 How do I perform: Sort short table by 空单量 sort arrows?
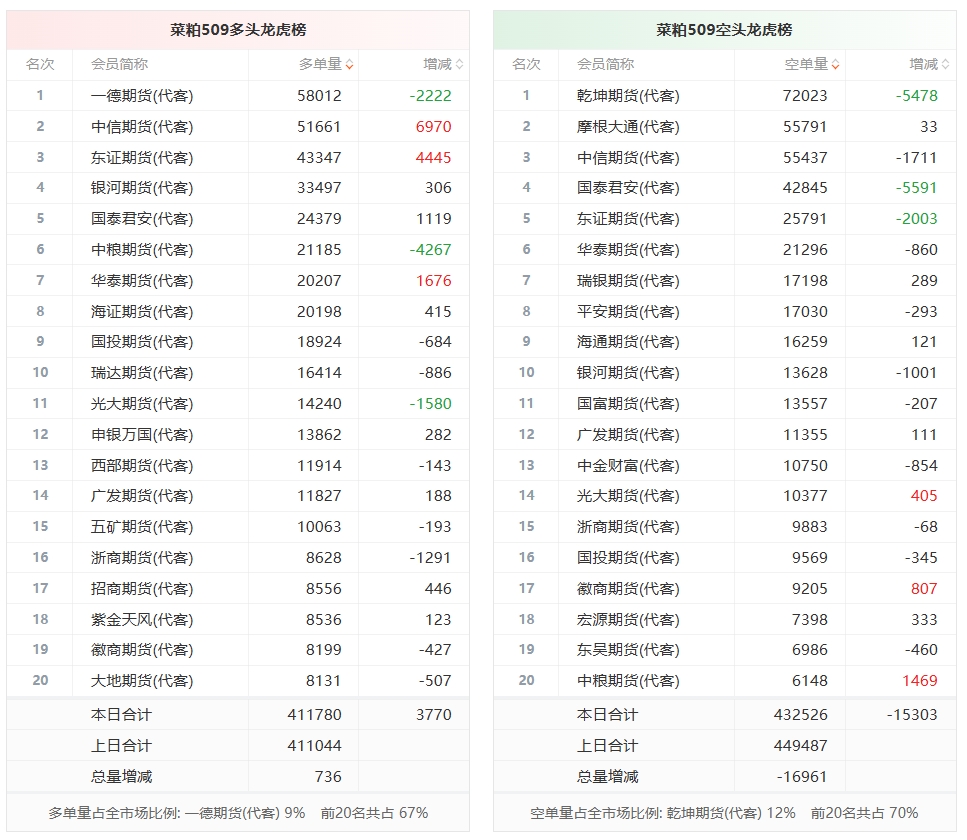click(x=836, y=64)
